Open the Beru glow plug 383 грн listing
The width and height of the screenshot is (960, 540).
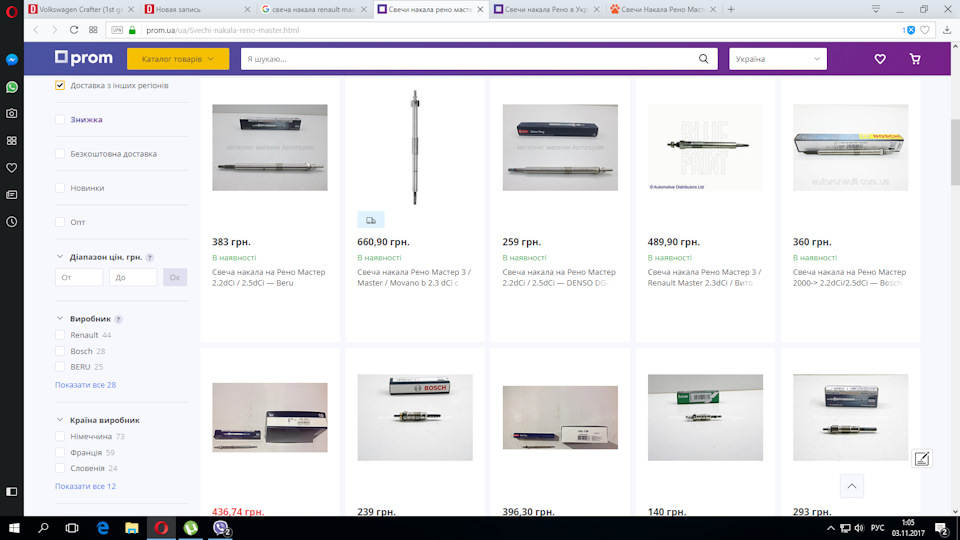pyautogui.click(x=269, y=277)
